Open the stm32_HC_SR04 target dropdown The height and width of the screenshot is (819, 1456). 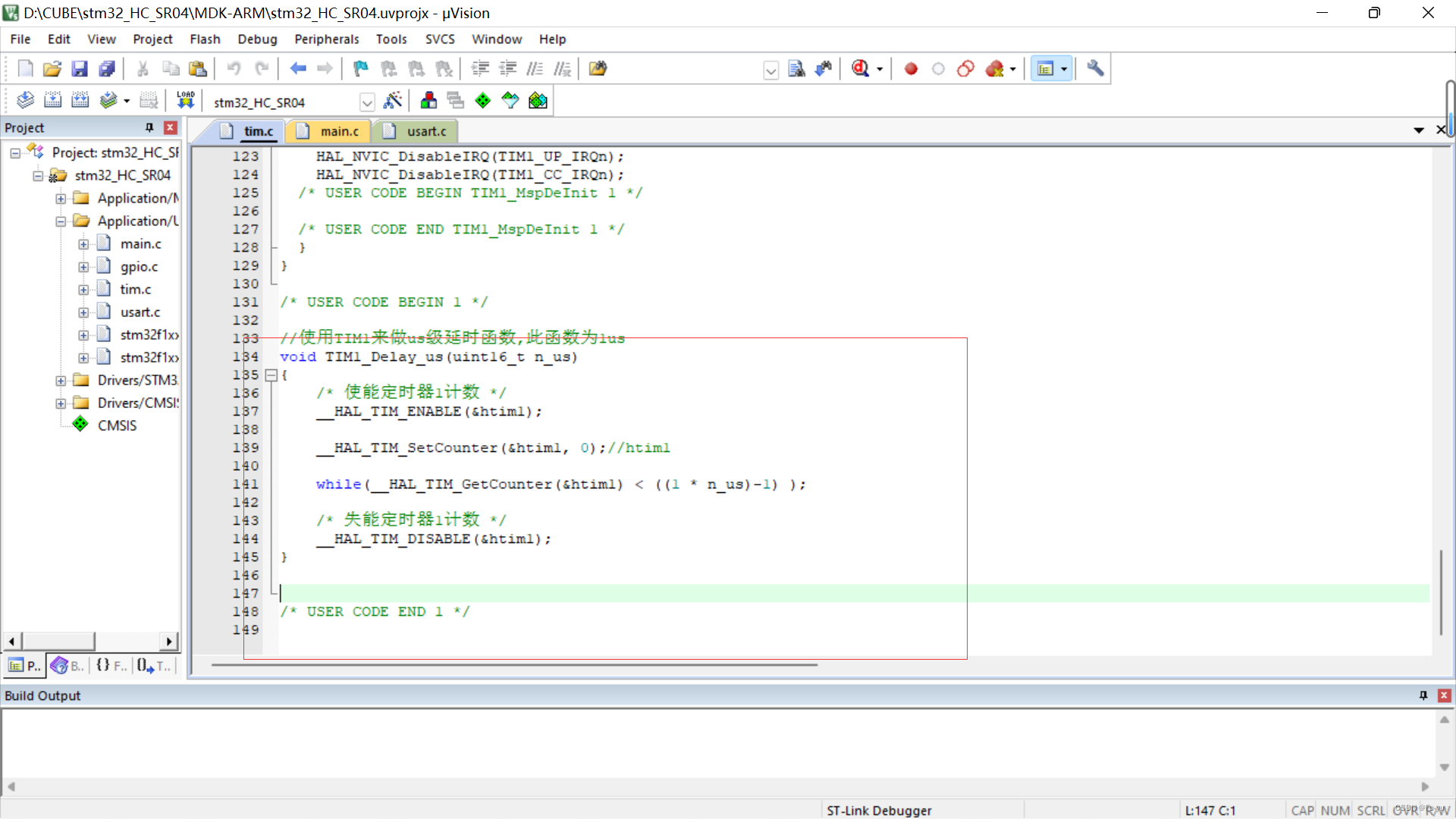(367, 102)
